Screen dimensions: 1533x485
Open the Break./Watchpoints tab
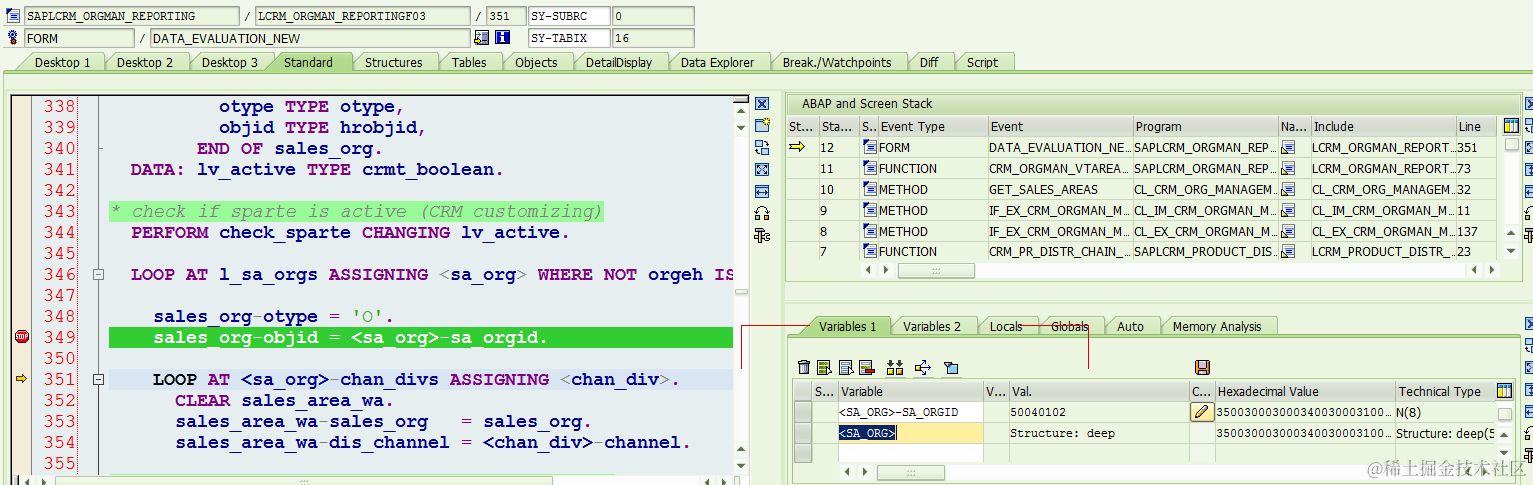pyautogui.click(x=836, y=62)
